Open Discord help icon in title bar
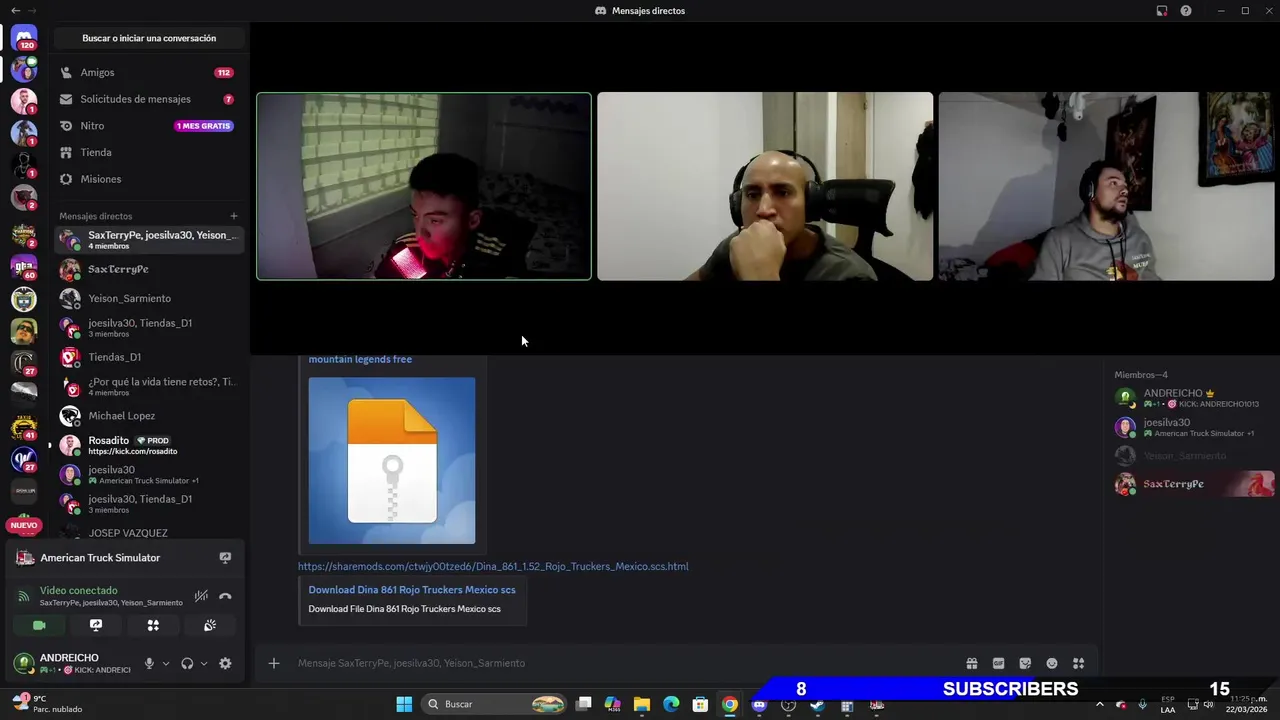 click(x=1186, y=11)
